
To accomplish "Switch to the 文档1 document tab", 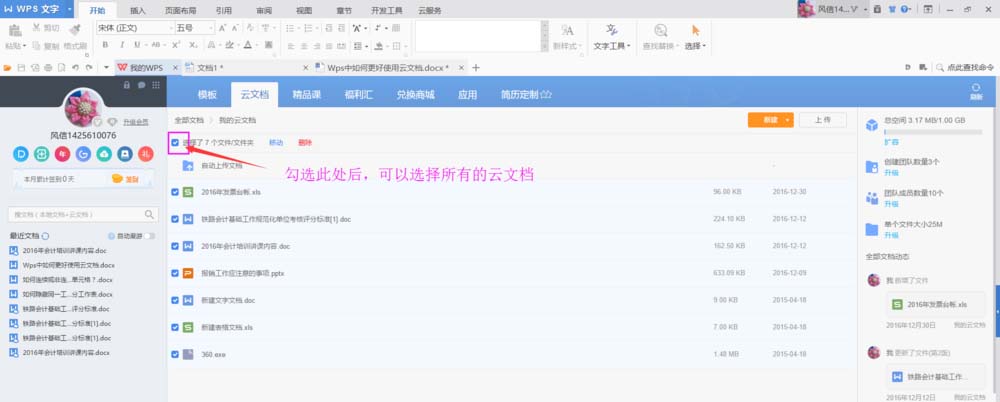I will [x=247, y=68].
